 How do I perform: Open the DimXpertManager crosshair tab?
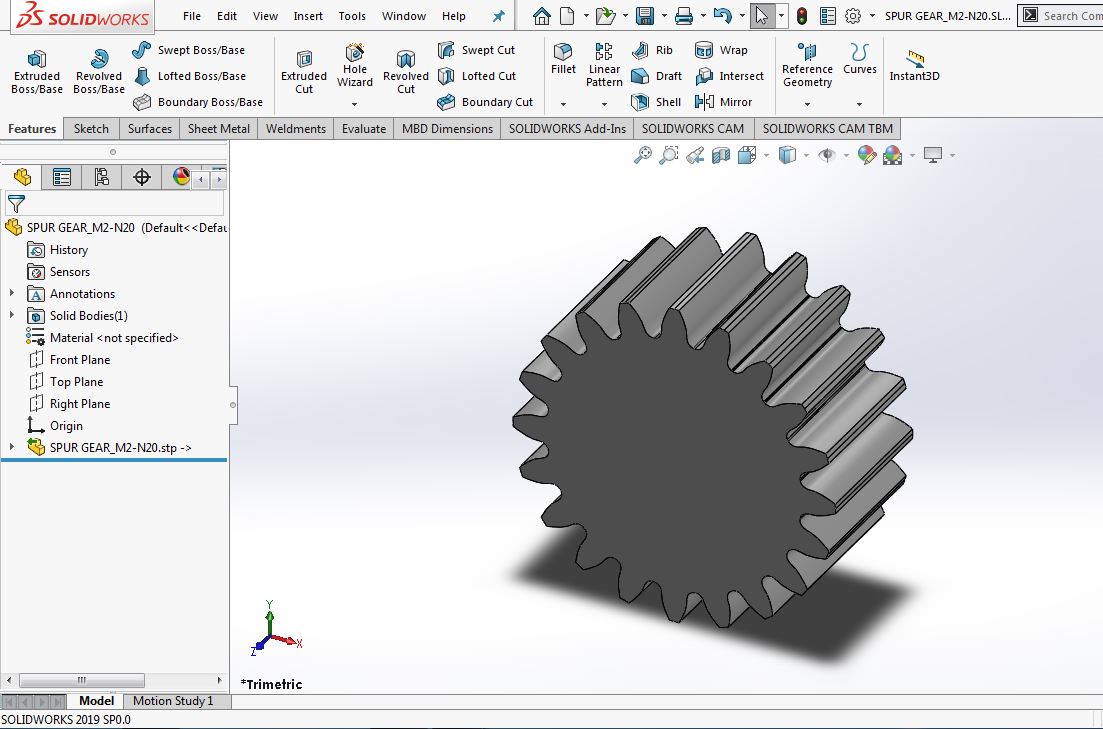pos(141,177)
